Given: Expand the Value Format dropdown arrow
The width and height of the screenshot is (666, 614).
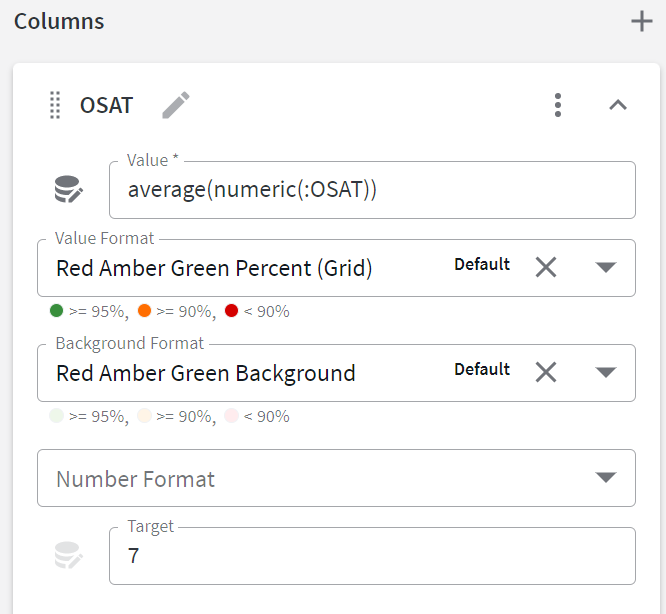Looking at the screenshot, I should pos(606,268).
